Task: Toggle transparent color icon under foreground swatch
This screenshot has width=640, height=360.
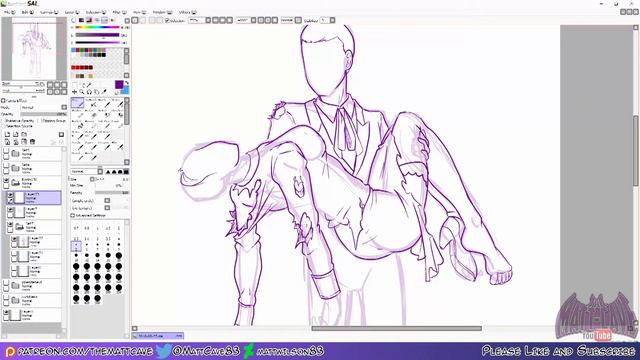Action: pos(117,92)
